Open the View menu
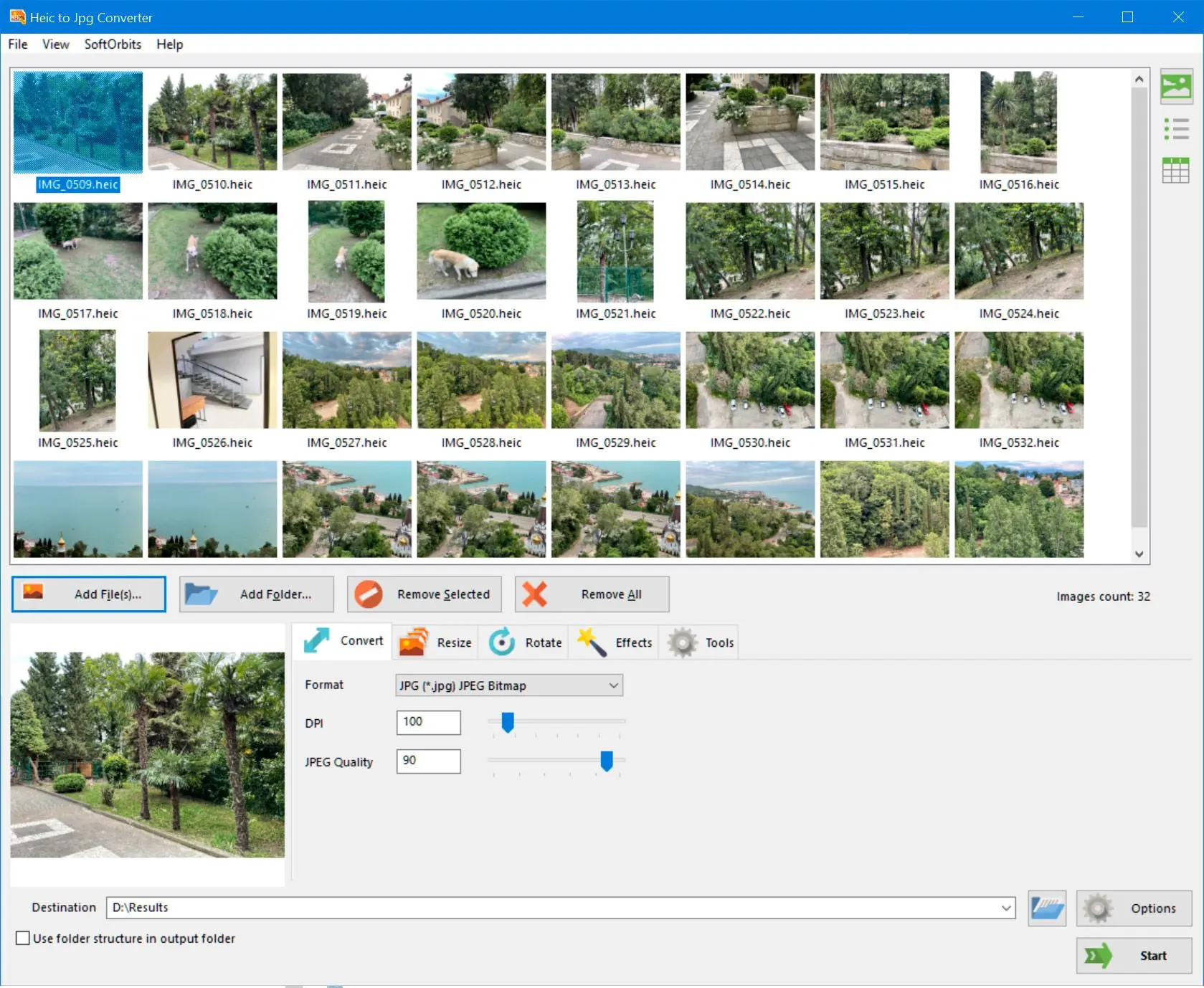The image size is (1204, 988). click(55, 44)
